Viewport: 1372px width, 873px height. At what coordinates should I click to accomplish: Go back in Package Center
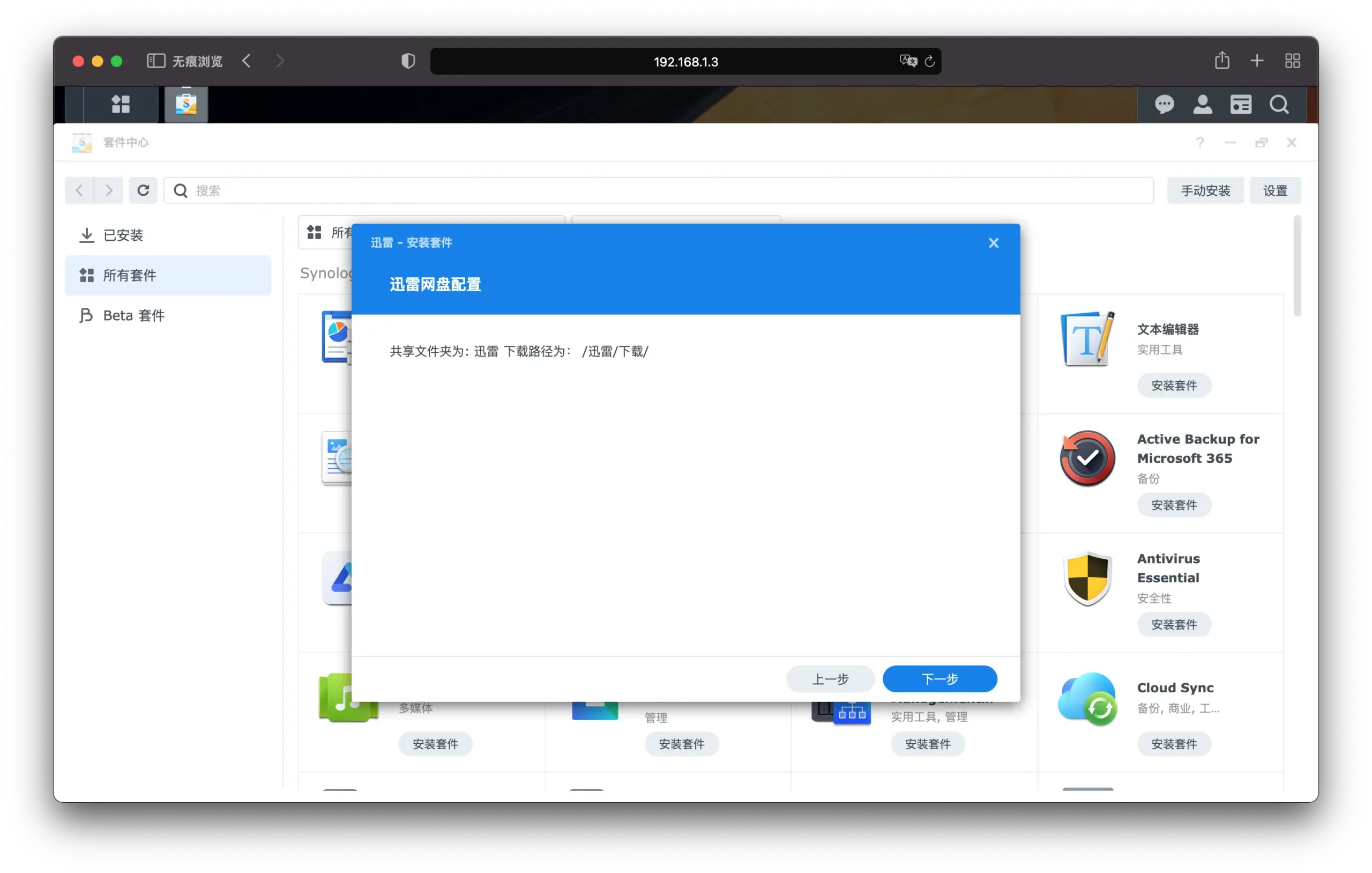point(79,190)
